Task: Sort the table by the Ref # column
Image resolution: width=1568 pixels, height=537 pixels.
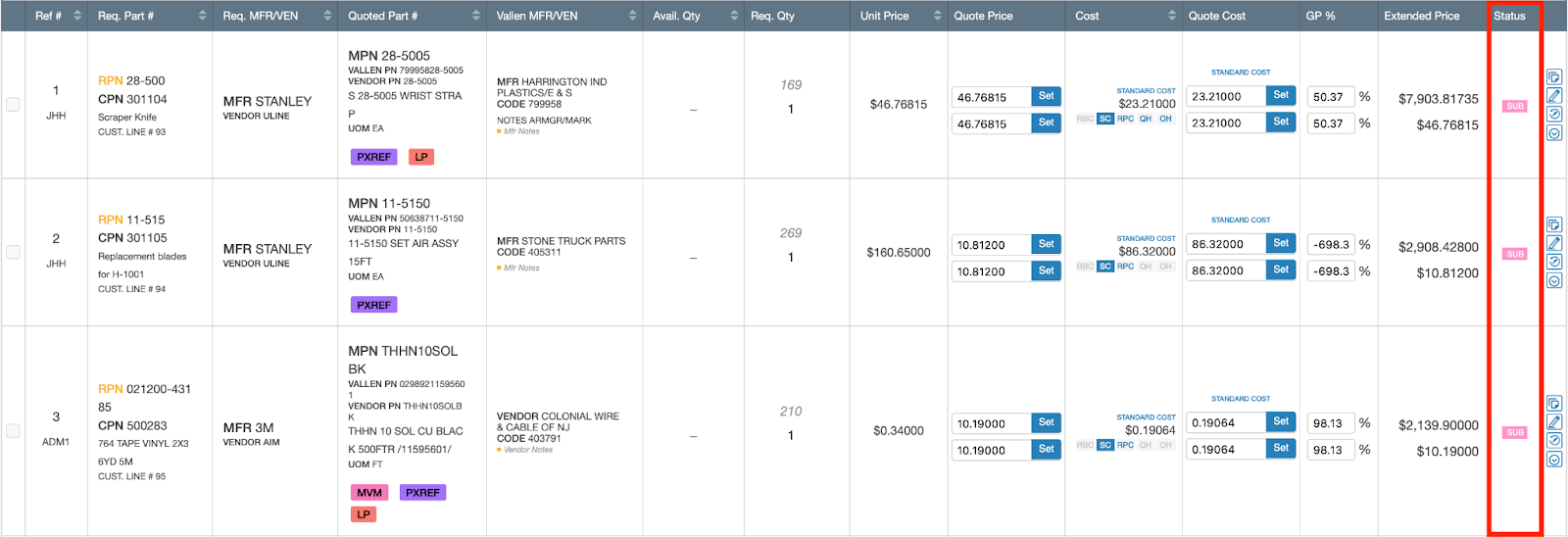Action: coord(76,16)
